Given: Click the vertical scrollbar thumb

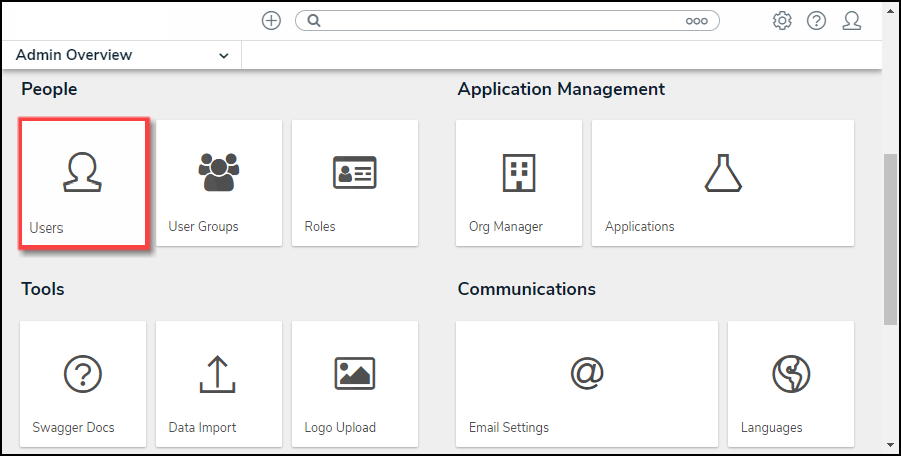Looking at the screenshot, I should coord(890,240).
